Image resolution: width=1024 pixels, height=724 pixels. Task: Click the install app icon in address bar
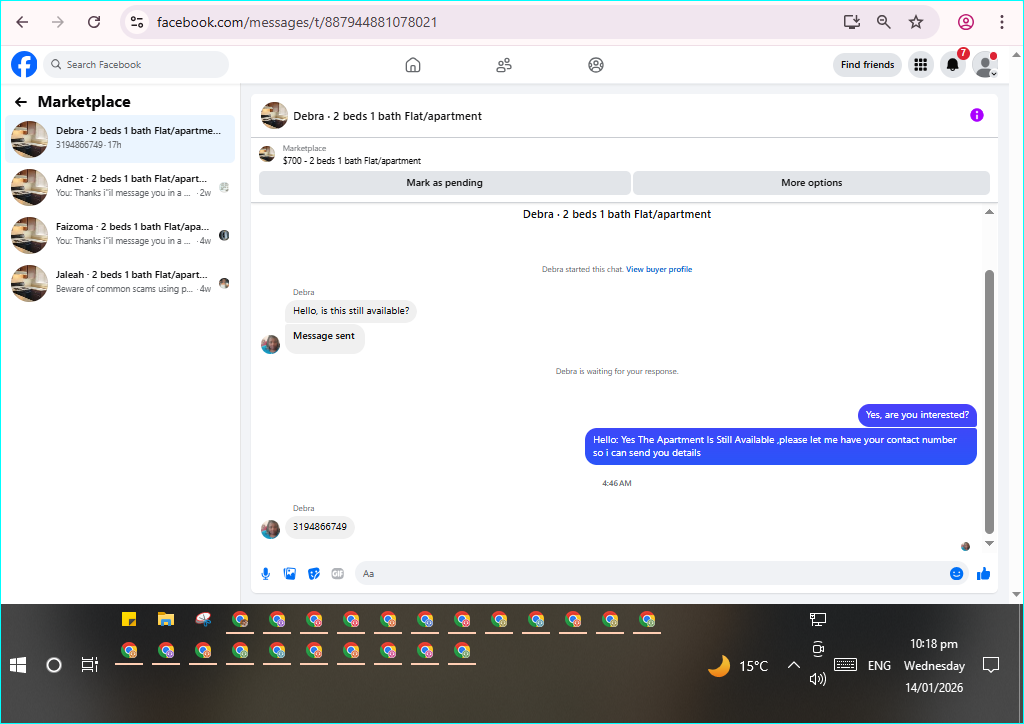click(x=852, y=22)
